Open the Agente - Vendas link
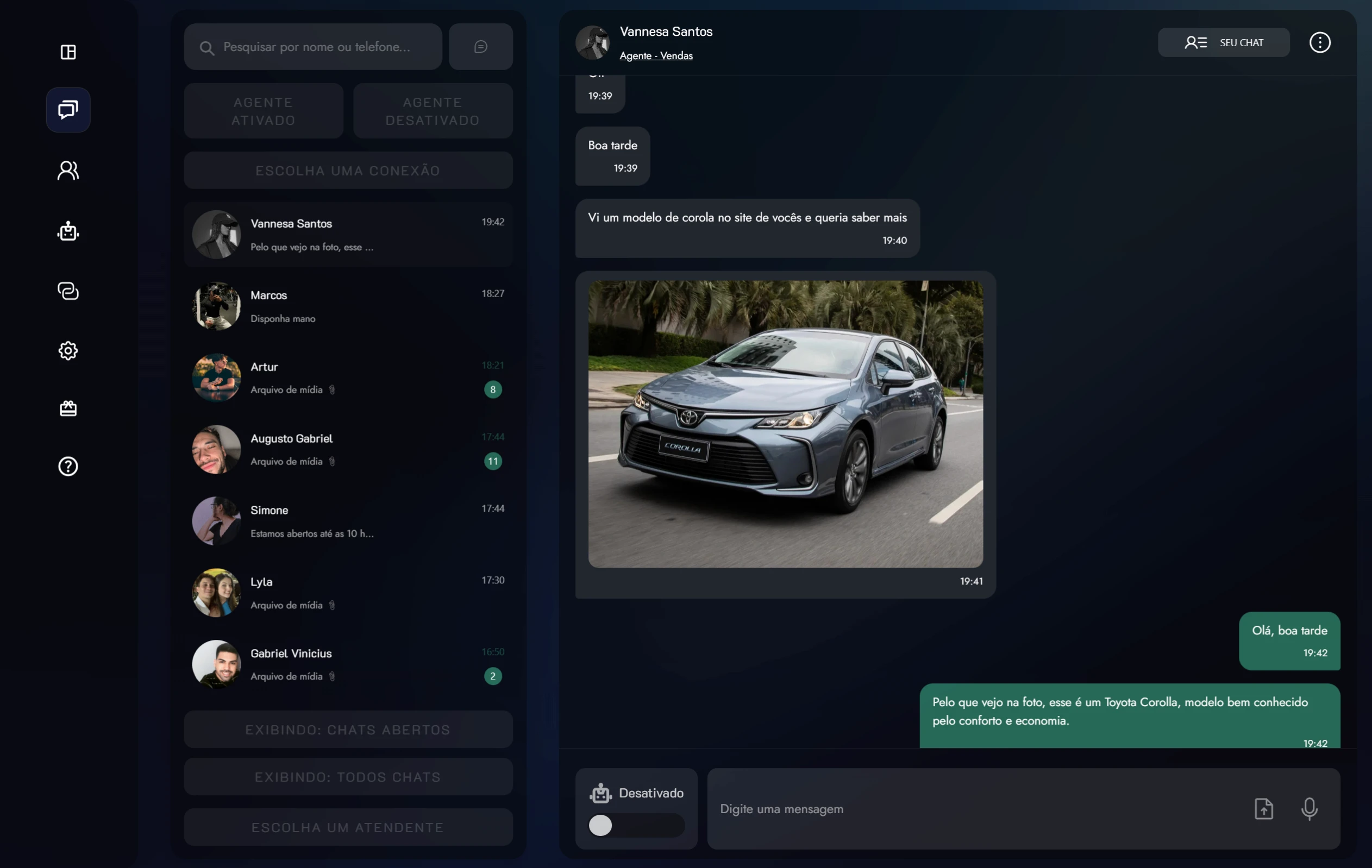This screenshot has width=1372, height=868. (x=656, y=55)
